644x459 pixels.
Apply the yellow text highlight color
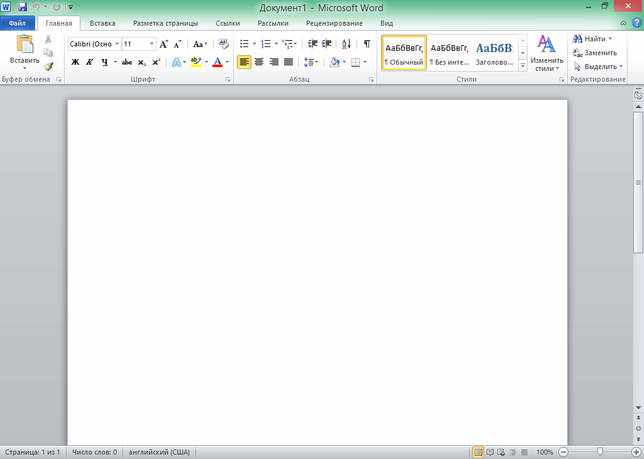(x=196, y=62)
